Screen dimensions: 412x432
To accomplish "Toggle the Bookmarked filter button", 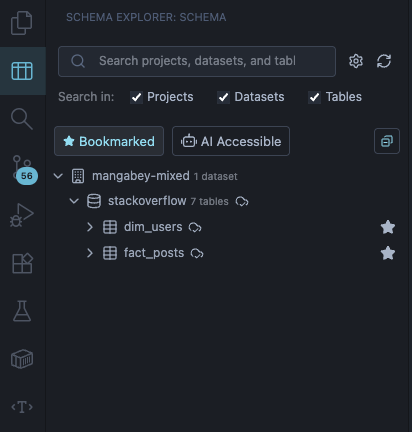I will [x=109, y=141].
